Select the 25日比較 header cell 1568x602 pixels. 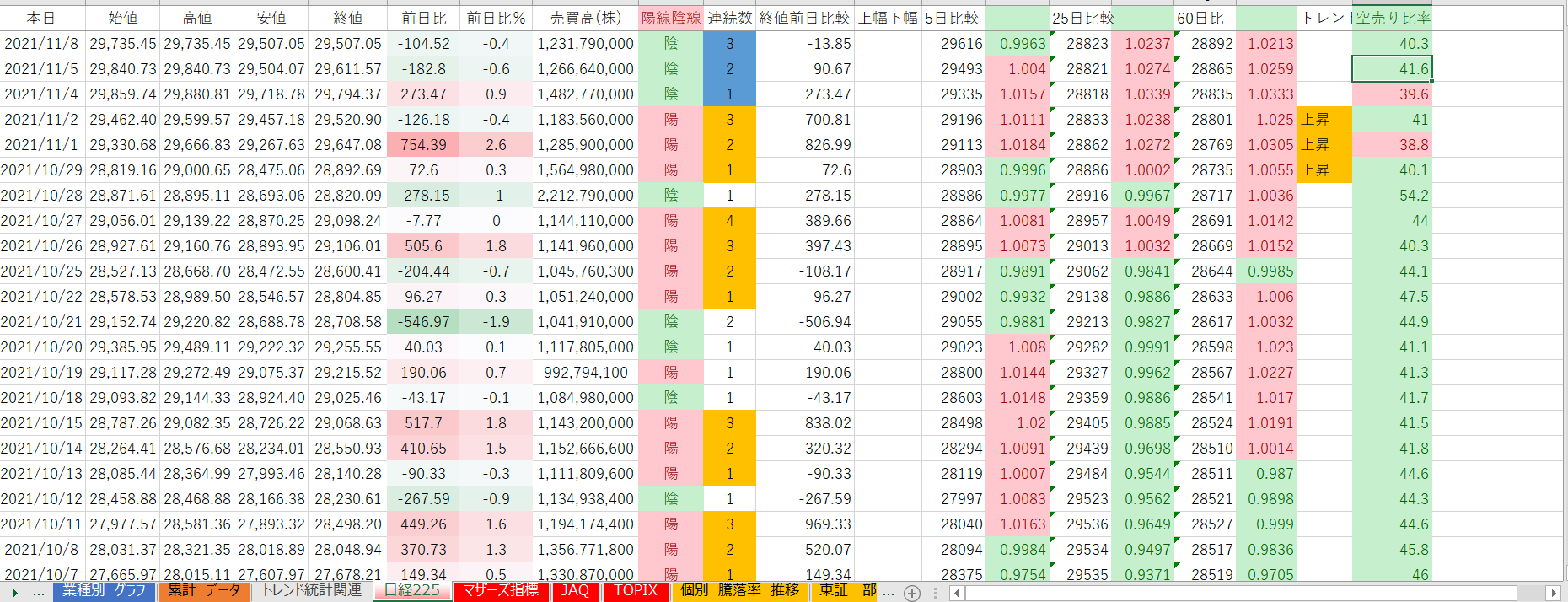tap(1080, 18)
